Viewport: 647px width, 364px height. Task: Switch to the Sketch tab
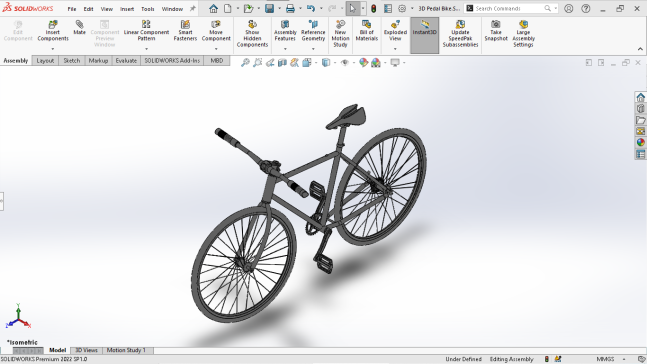(x=71, y=61)
